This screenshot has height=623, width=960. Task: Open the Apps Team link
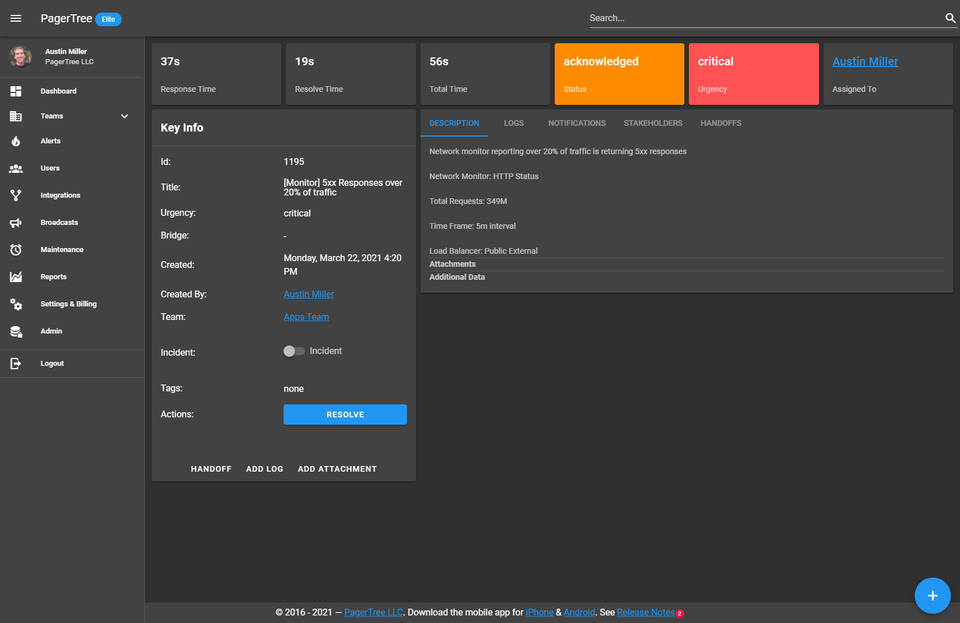(x=306, y=317)
